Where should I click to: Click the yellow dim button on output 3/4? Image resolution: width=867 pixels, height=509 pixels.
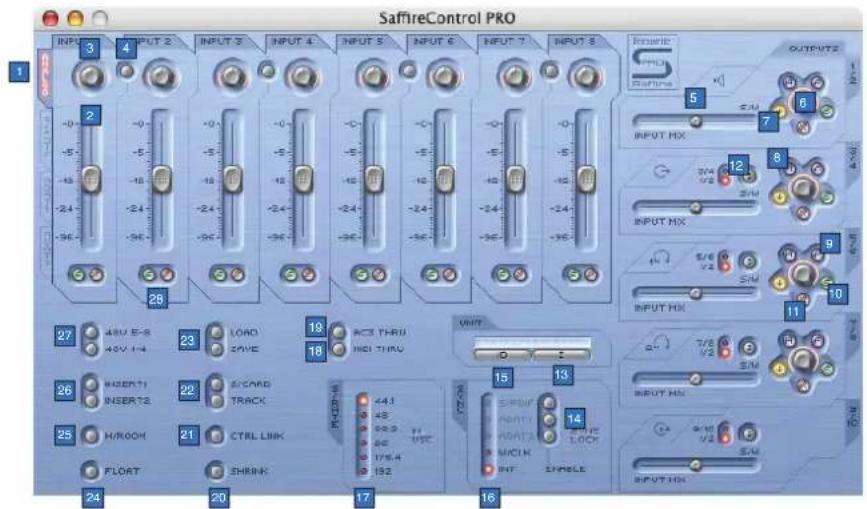[780, 197]
